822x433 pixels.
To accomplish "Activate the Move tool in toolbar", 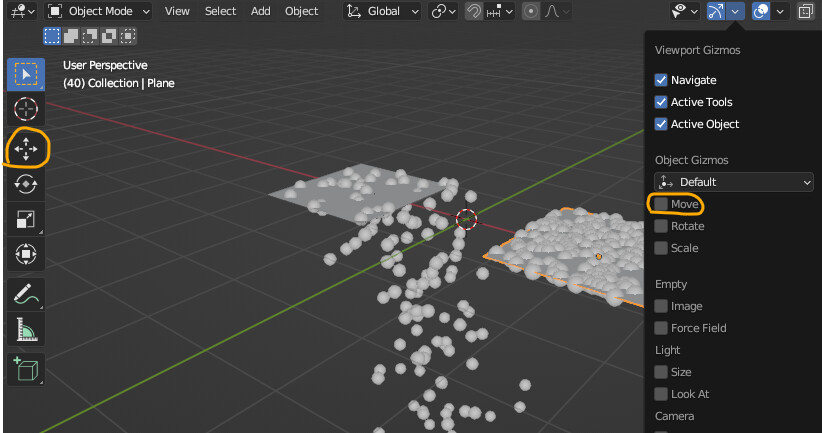I will coord(26,149).
